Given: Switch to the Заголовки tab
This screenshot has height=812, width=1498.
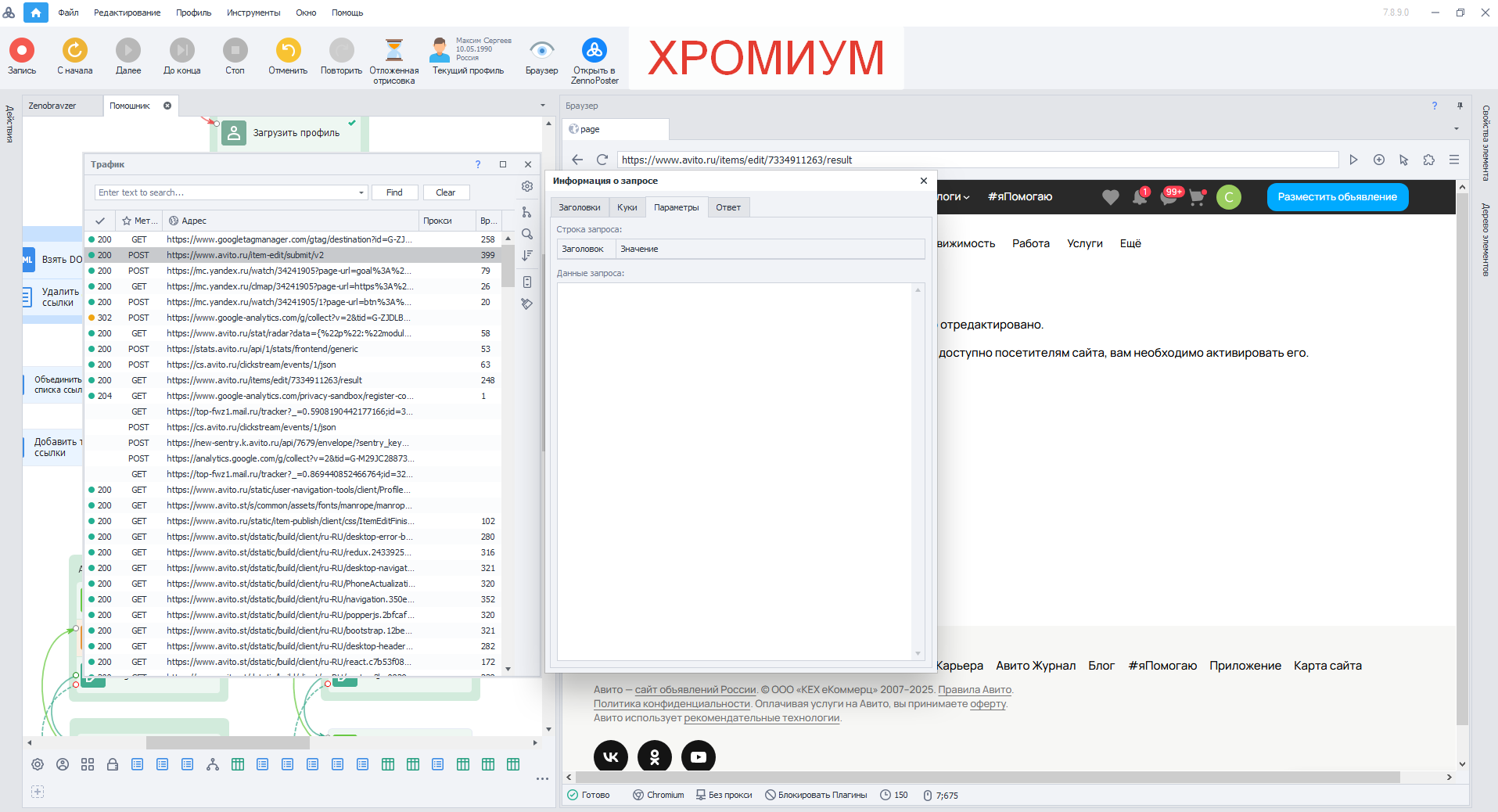Looking at the screenshot, I should click(x=580, y=207).
